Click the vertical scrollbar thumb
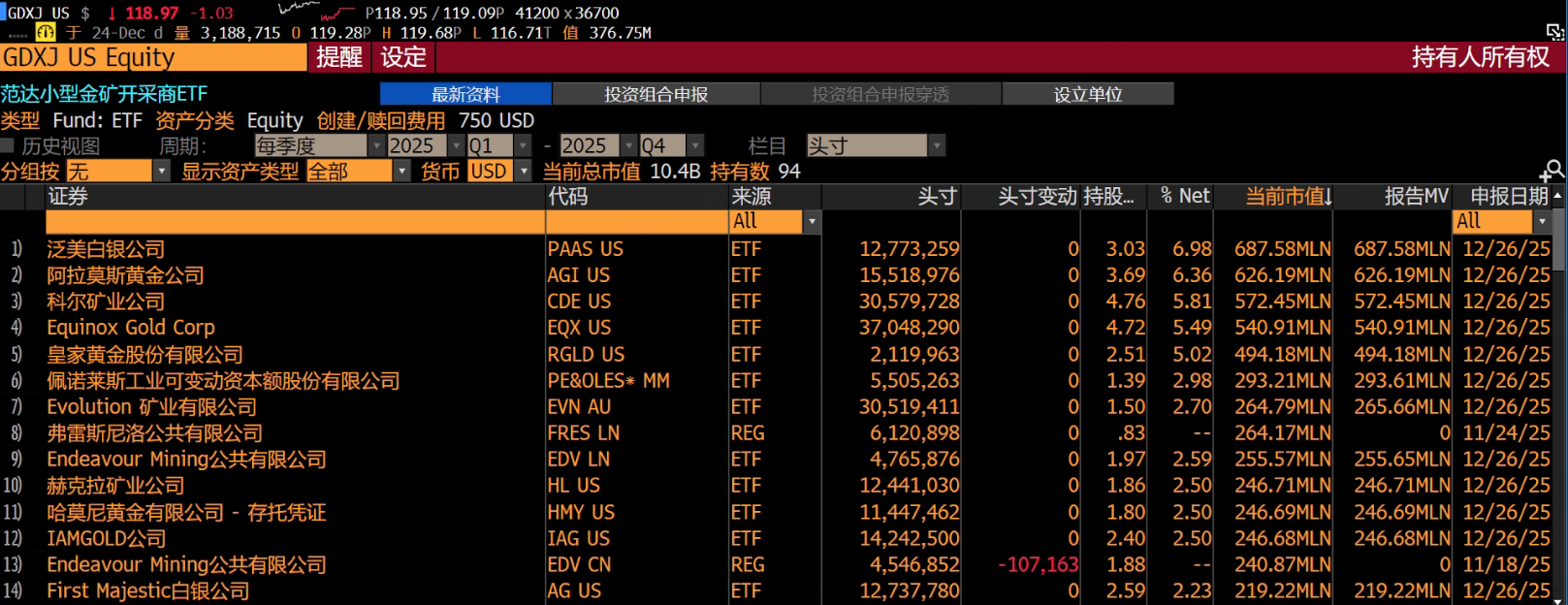 coord(1558,238)
